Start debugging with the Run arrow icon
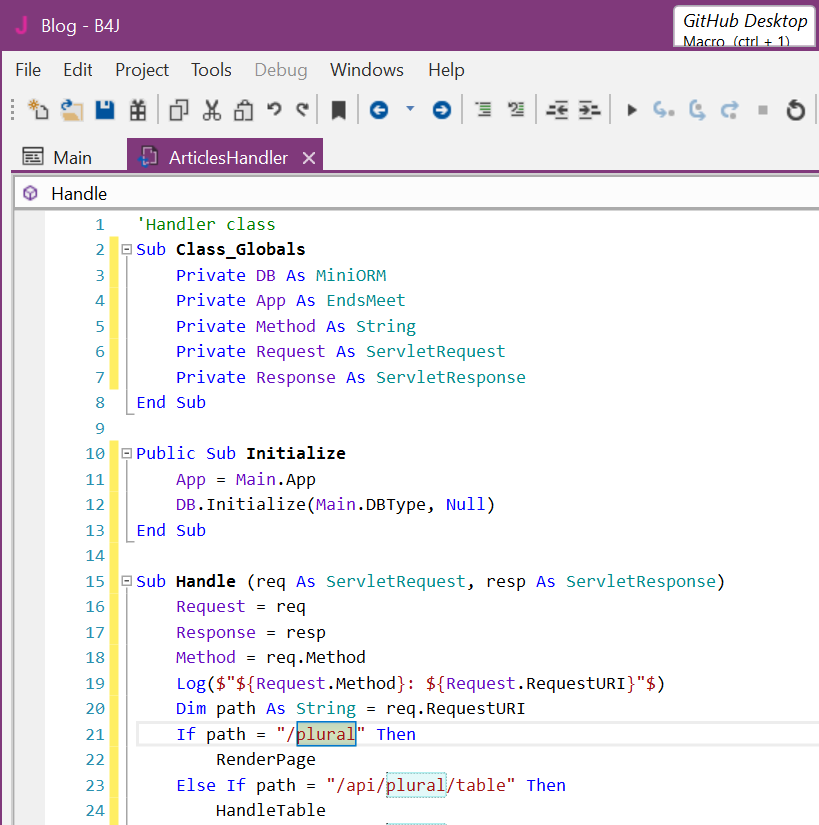The image size is (819, 825). [631, 110]
